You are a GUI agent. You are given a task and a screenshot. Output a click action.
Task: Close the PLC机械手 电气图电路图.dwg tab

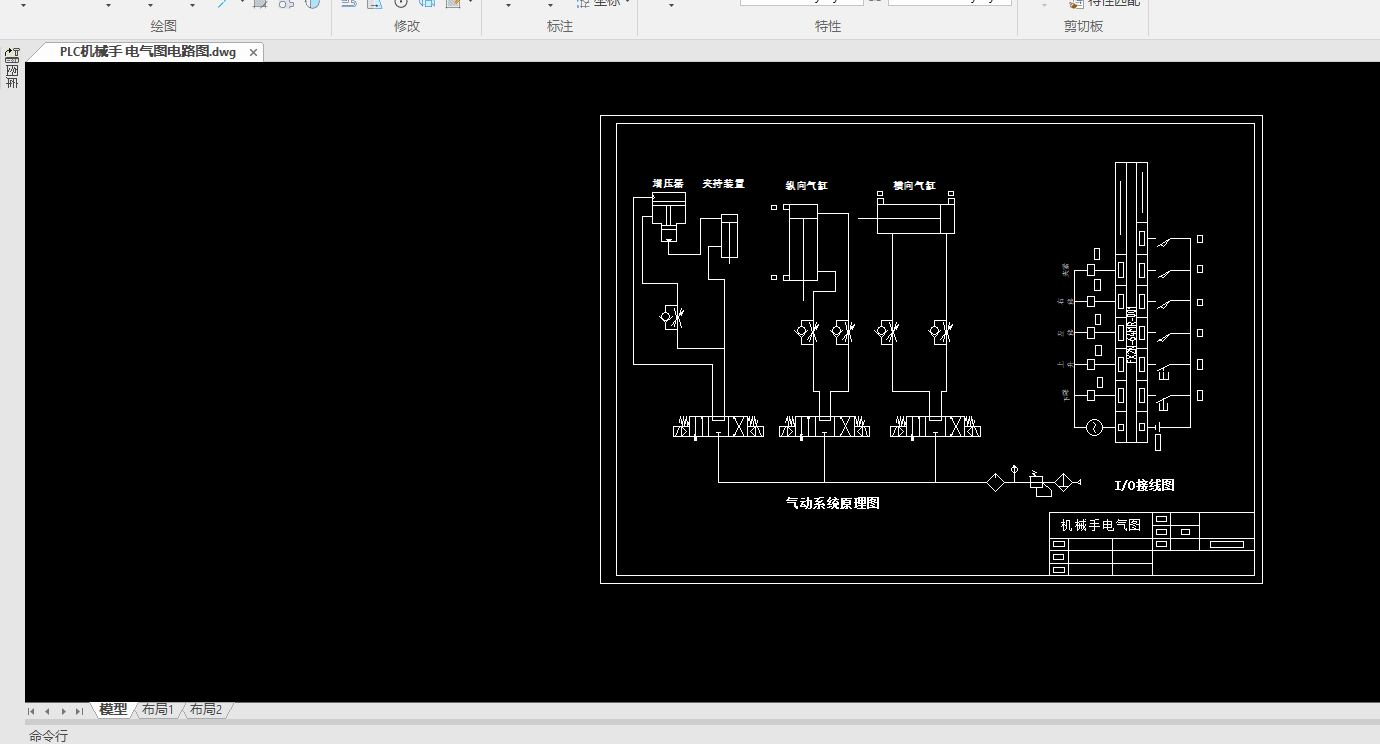pyautogui.click(x=254, y=52)
